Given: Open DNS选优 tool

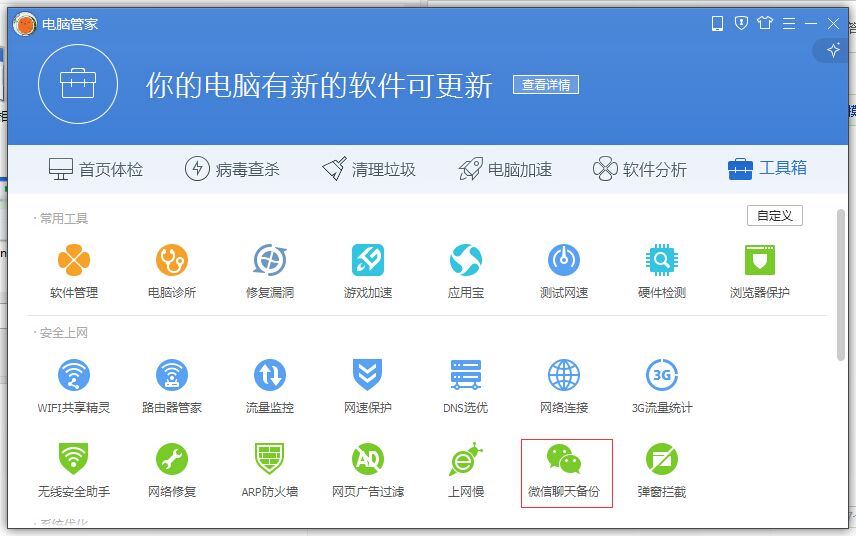Looking at the screenshot, I should [466, 386].
